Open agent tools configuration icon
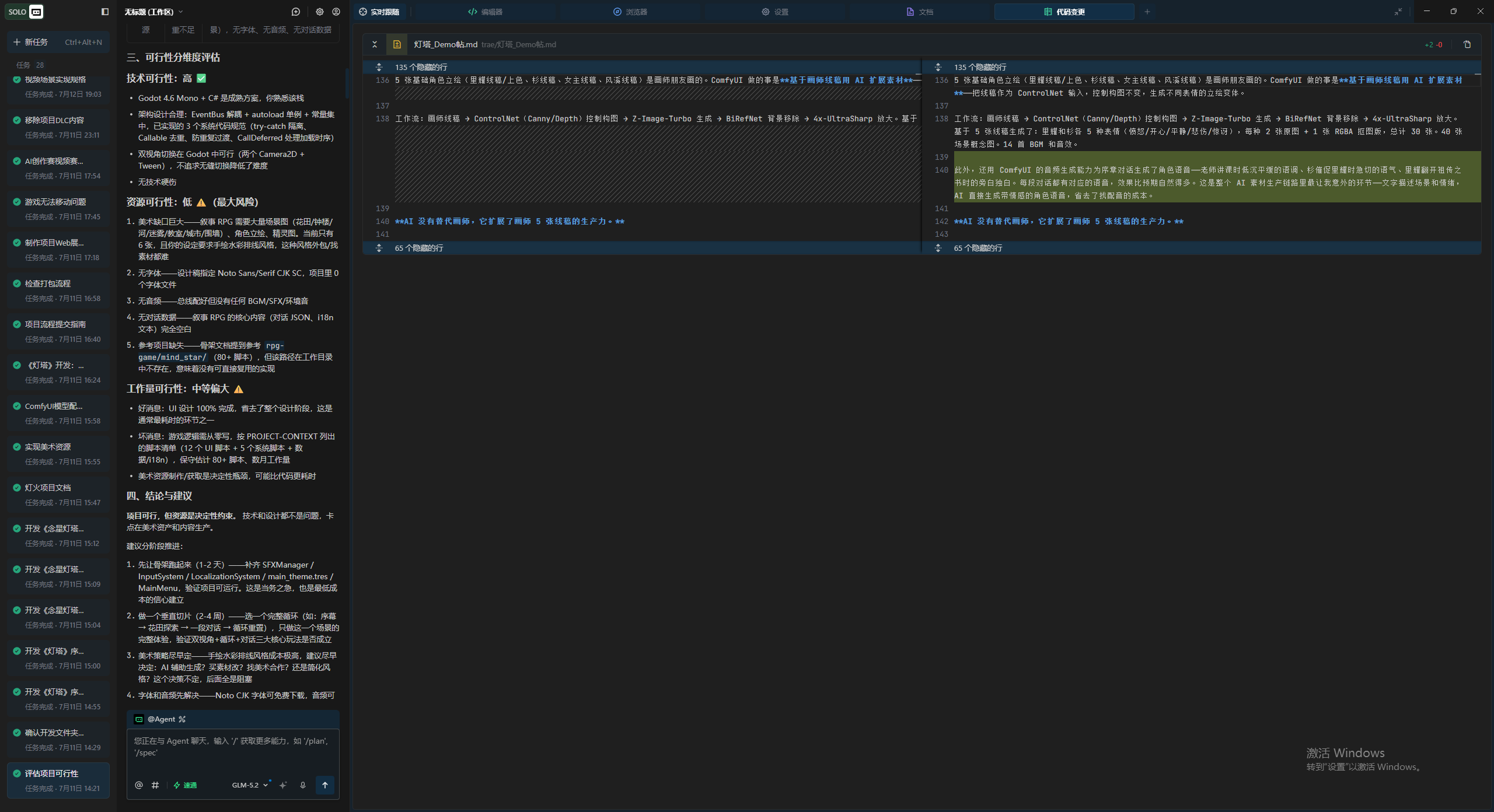The image size is (1494, 812). pyautogui.click(x=182, y=719)
